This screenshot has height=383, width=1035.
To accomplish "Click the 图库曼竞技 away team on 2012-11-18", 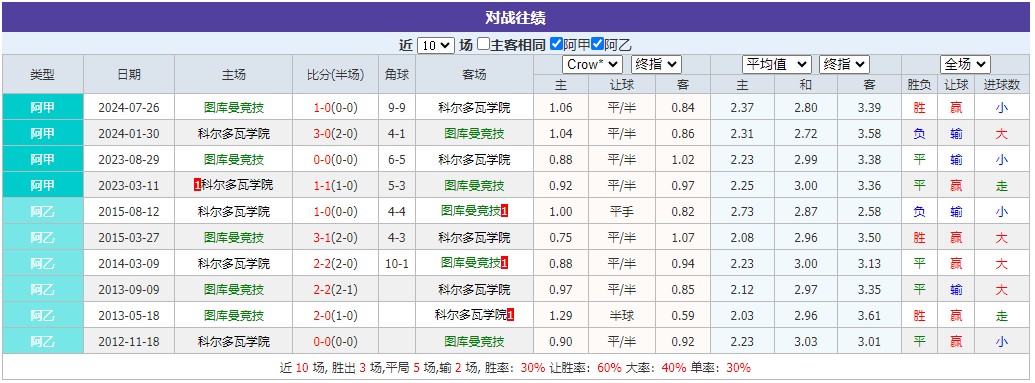I will [x=474, y=342].
